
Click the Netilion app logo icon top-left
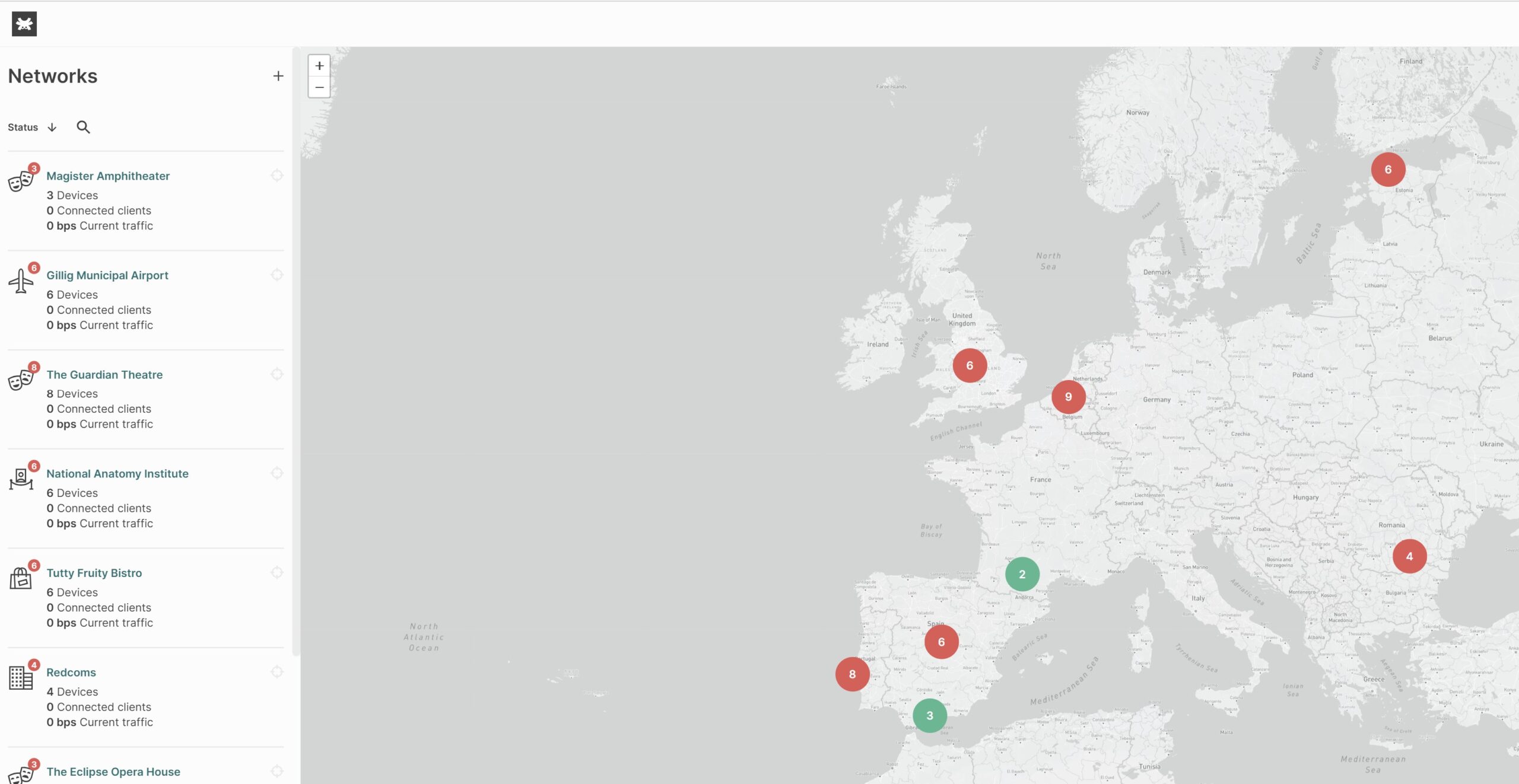point(24,23)
